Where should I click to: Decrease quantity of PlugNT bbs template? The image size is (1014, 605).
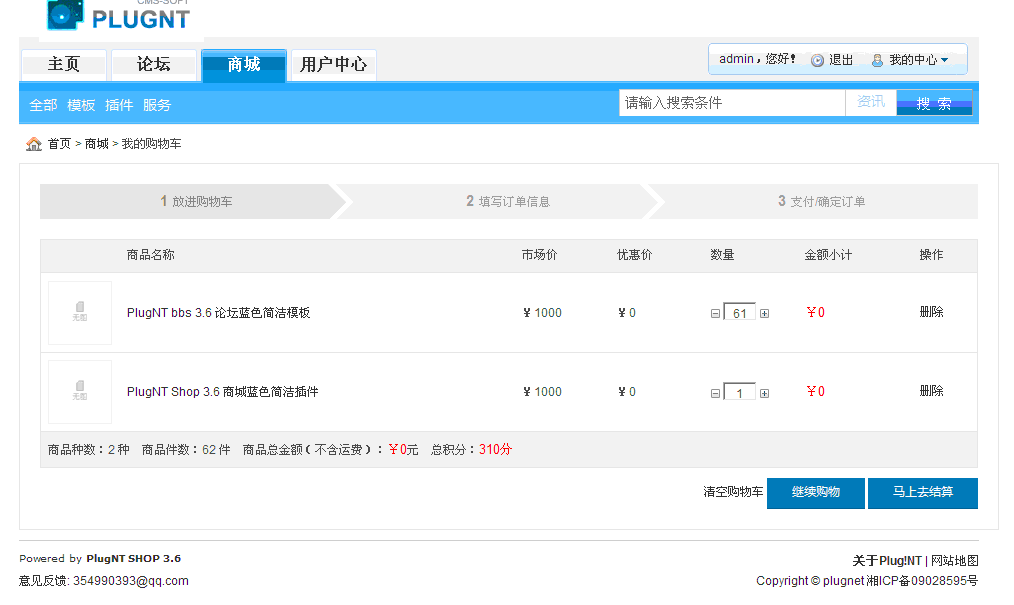click(715, 314)
